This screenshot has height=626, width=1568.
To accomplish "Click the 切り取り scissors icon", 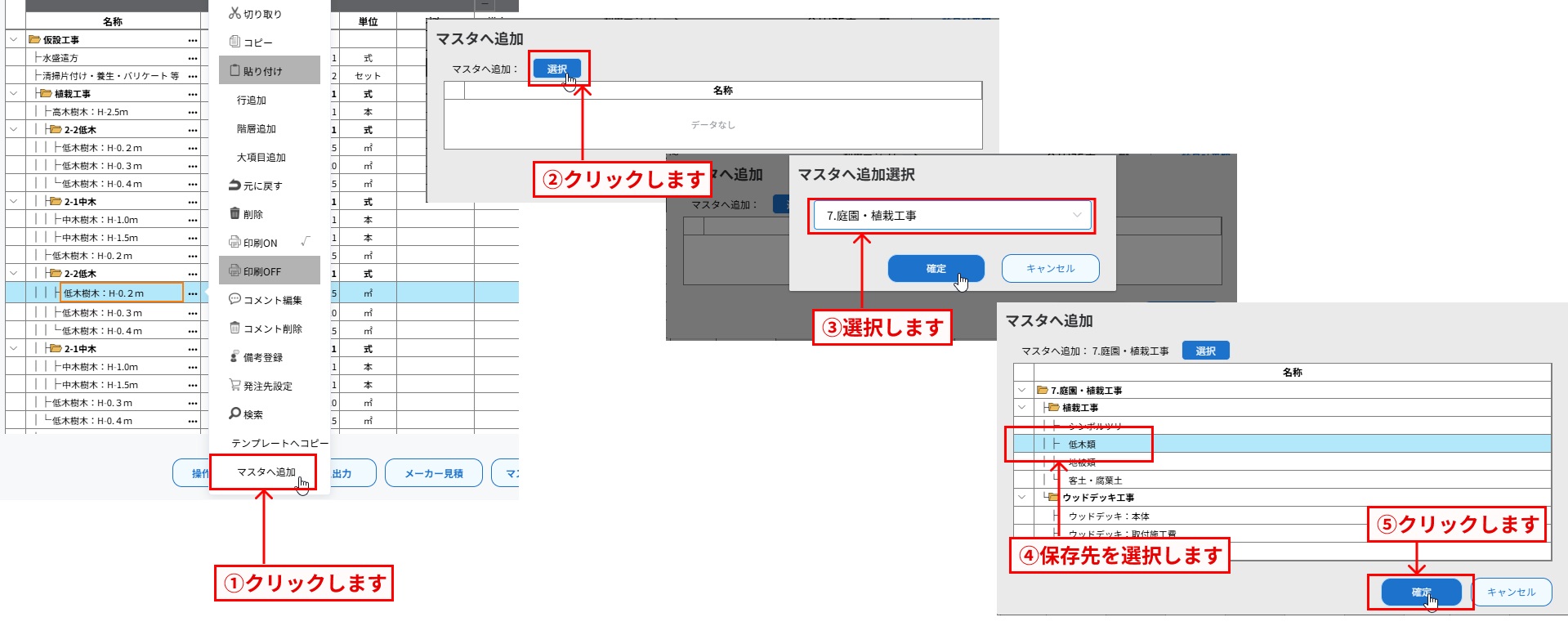I will [235, 13].
